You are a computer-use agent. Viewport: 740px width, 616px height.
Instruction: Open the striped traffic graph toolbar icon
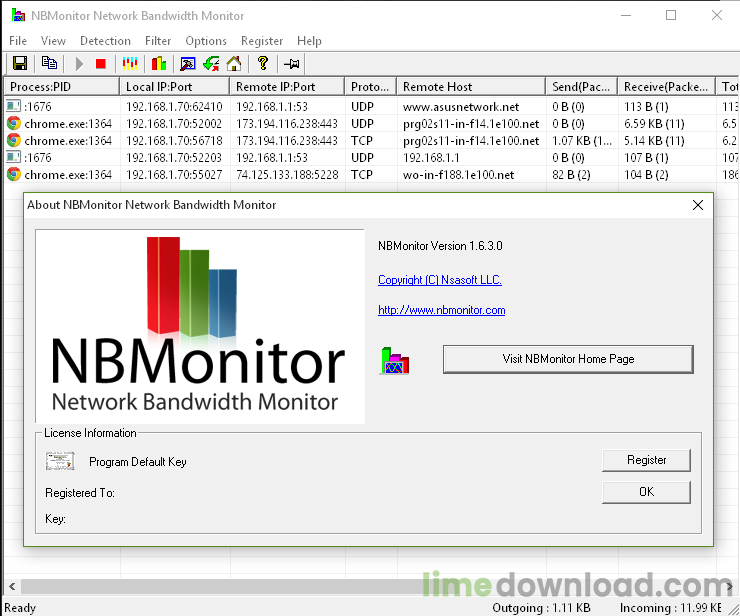[130, 63]
